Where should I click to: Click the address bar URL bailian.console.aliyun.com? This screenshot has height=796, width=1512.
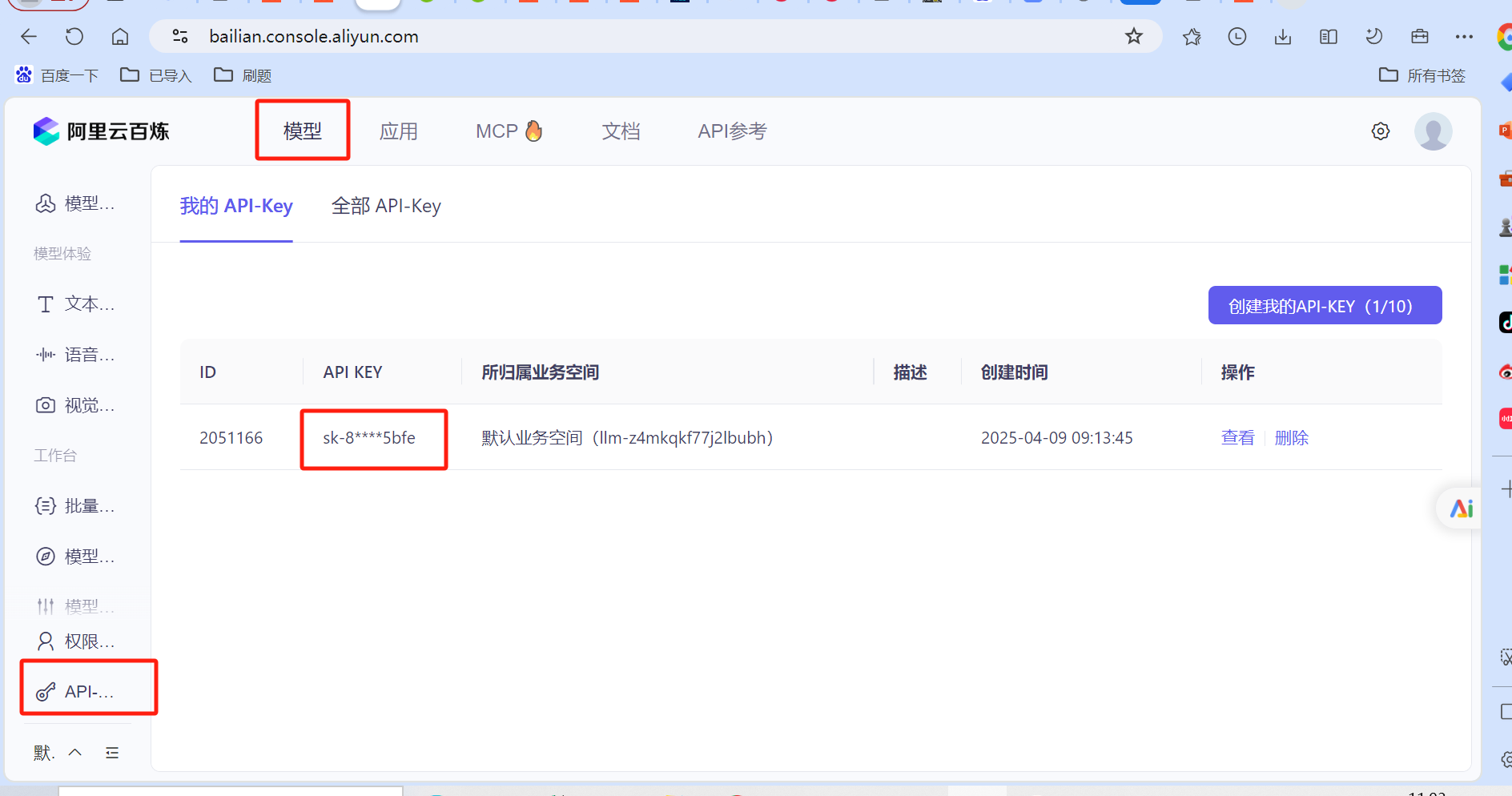[x=314, y=36]
